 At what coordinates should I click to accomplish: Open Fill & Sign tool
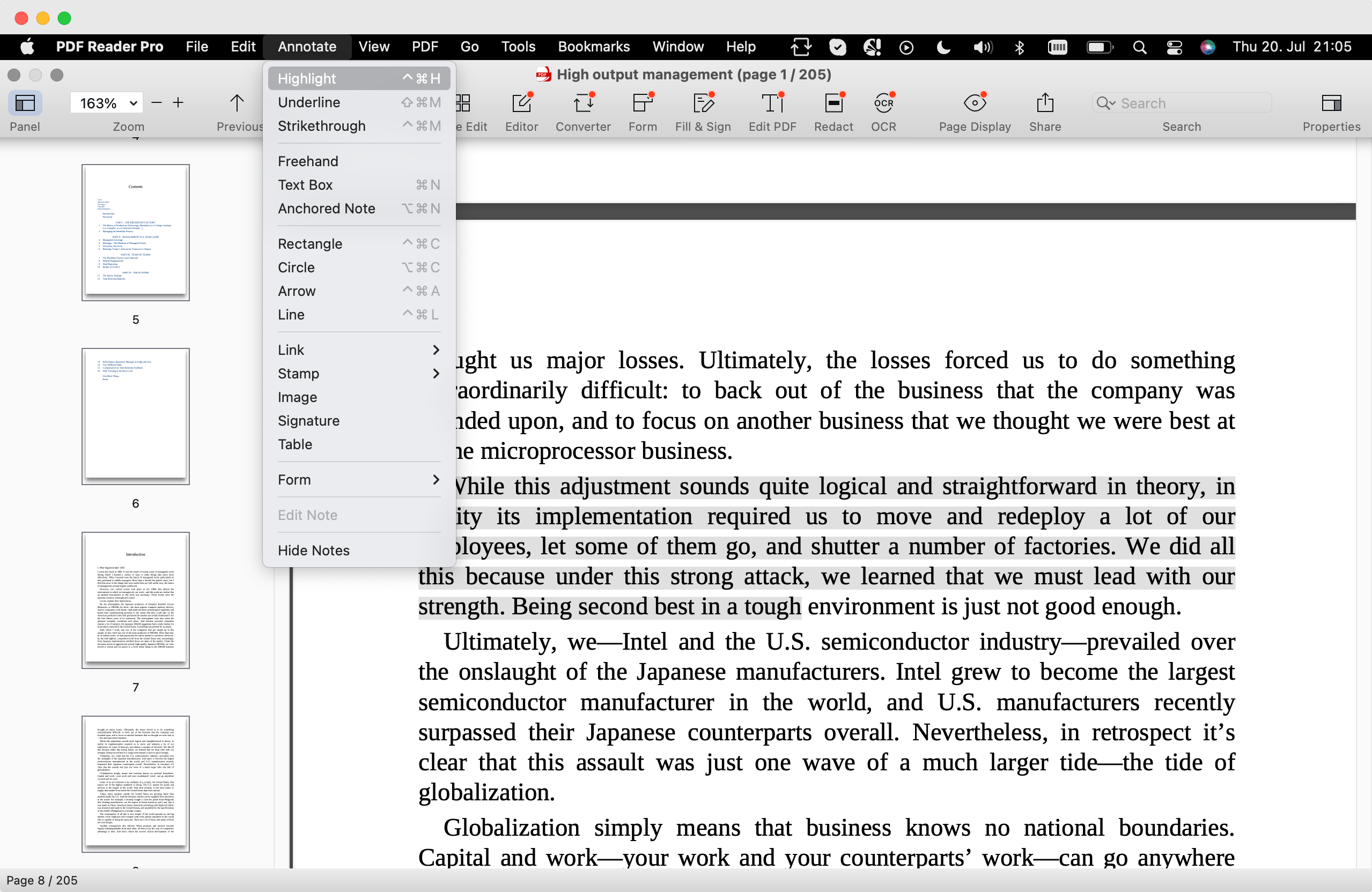(x=703, y=103)
